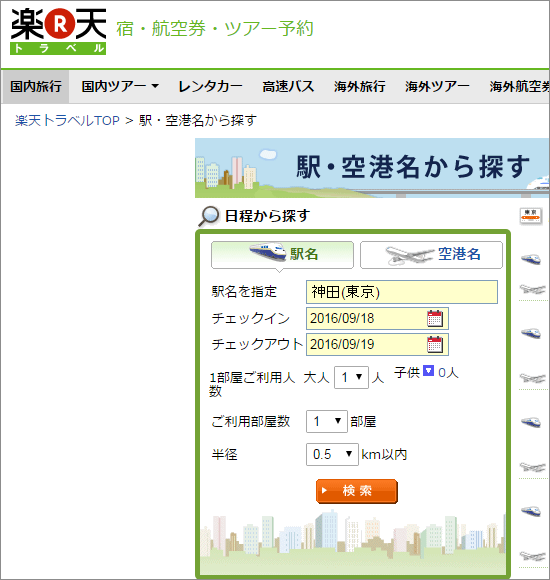Click the magnifying glass icon beside 日程から探す
550x580 pixels.
(209, 216)
